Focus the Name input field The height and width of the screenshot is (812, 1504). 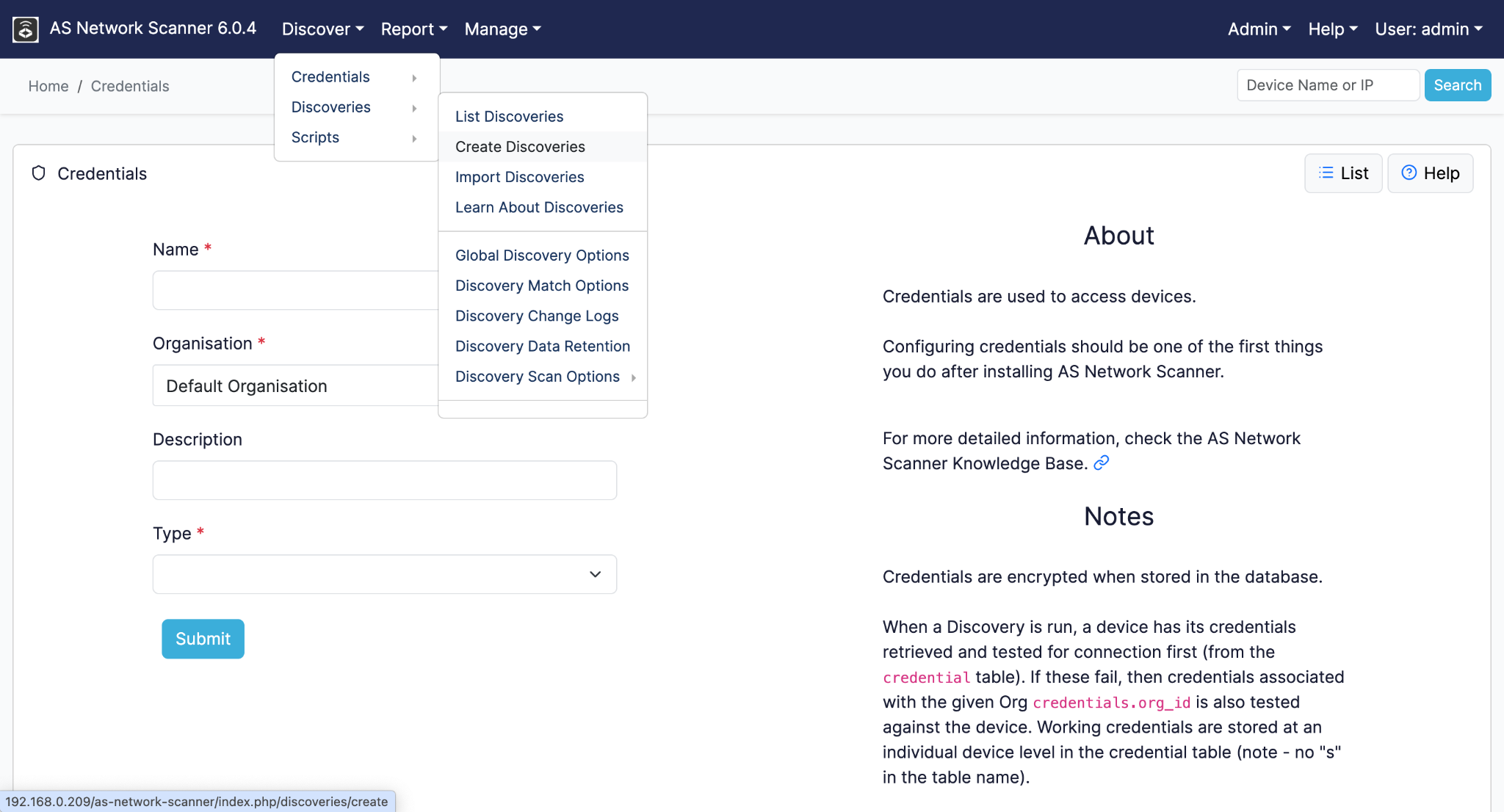pos(296,290)
